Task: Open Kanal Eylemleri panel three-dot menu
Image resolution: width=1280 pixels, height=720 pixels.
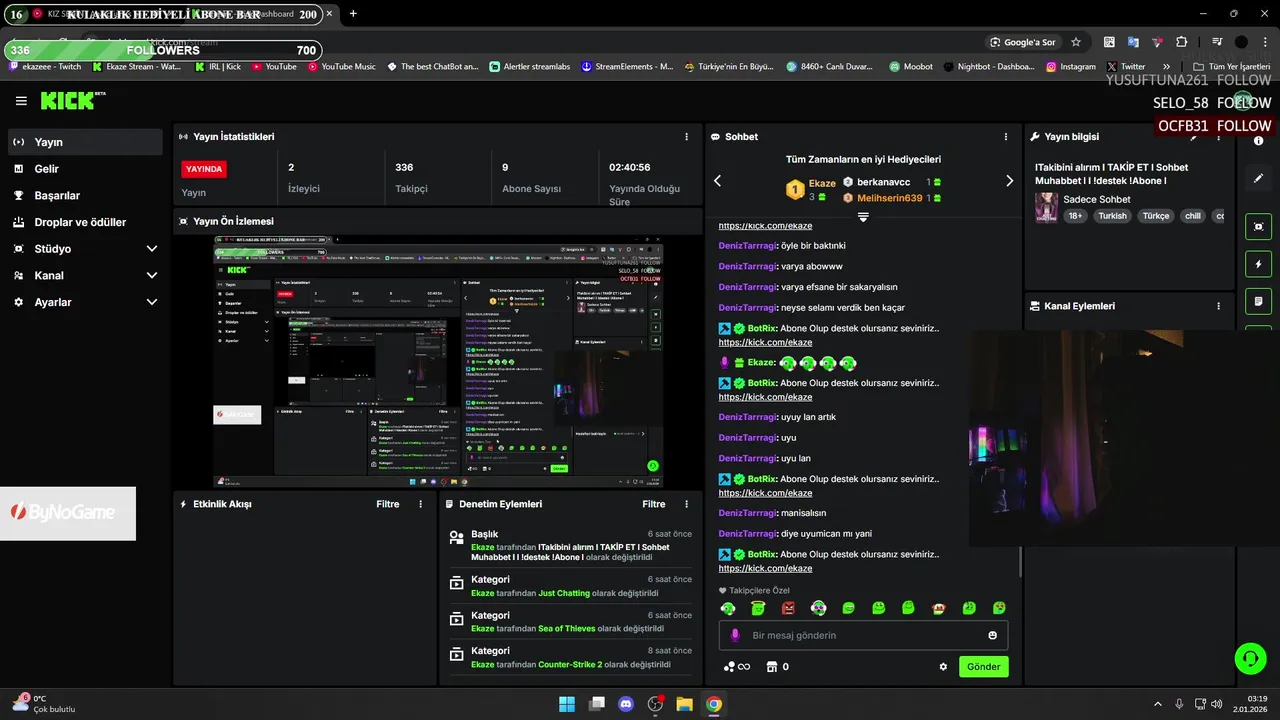Action: coord(1218,306)
